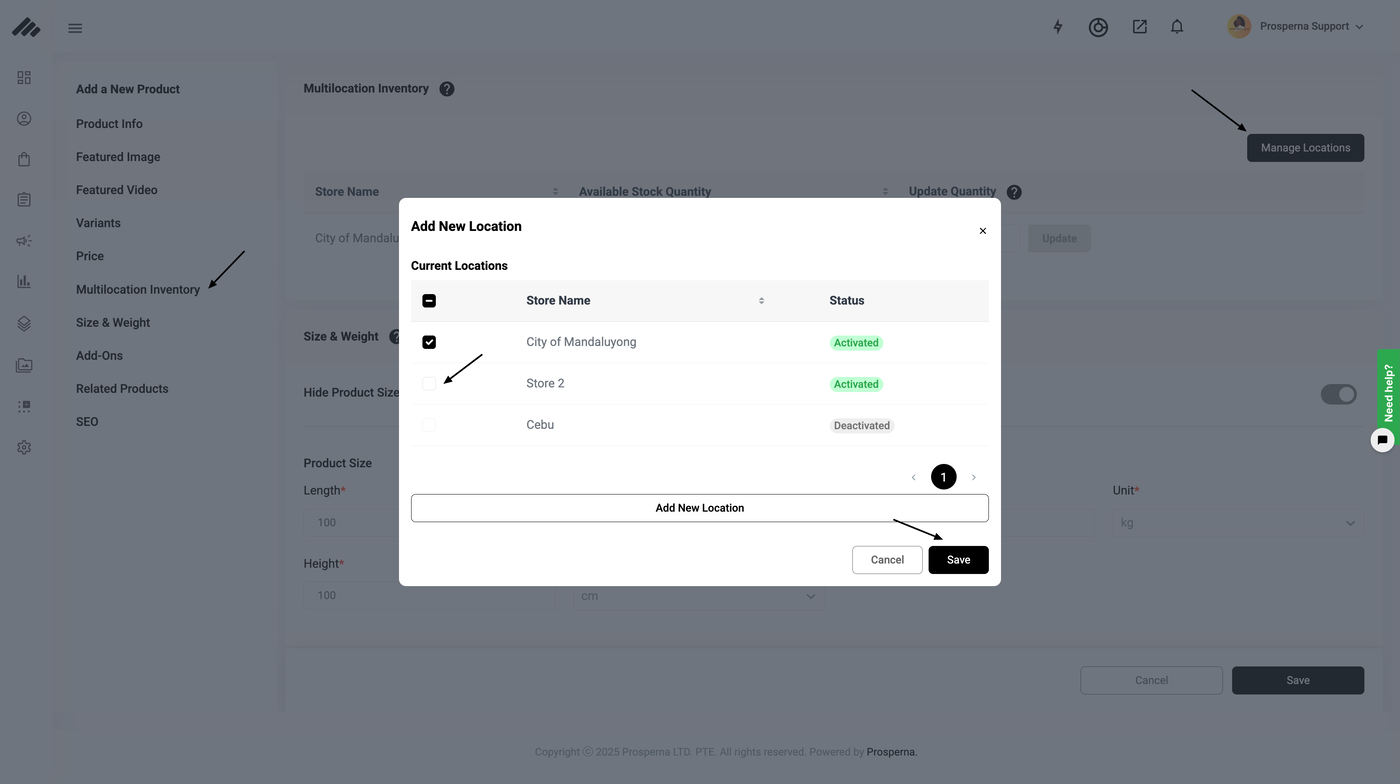The image size is (1400, 784).
Task: Uncheck the City of Mandaluyong checkbox
Action: point(429,342)
